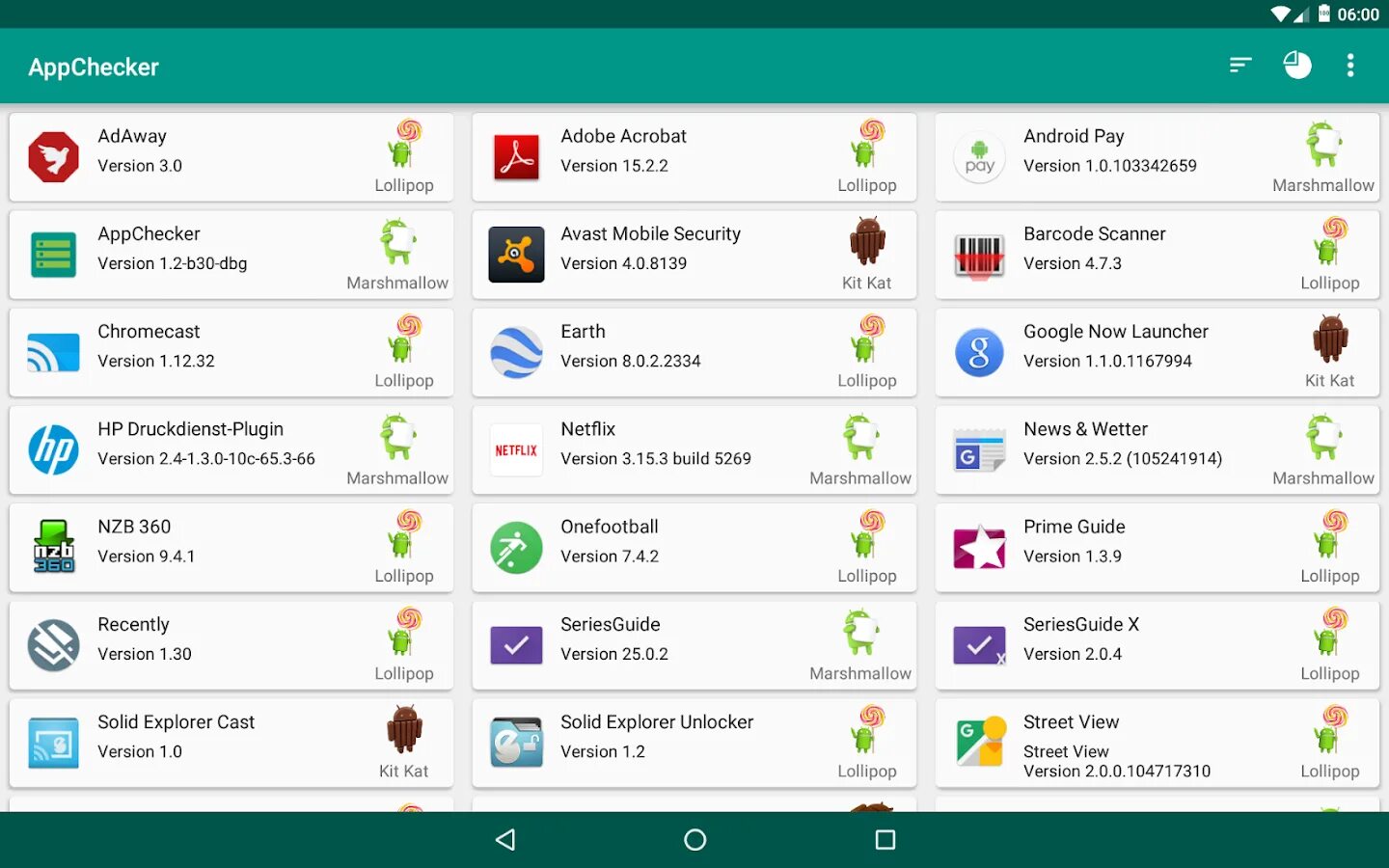Viewport: 1389px width, 868px height.
Task: Click the NZB 360 app icon
Action: 54,546
